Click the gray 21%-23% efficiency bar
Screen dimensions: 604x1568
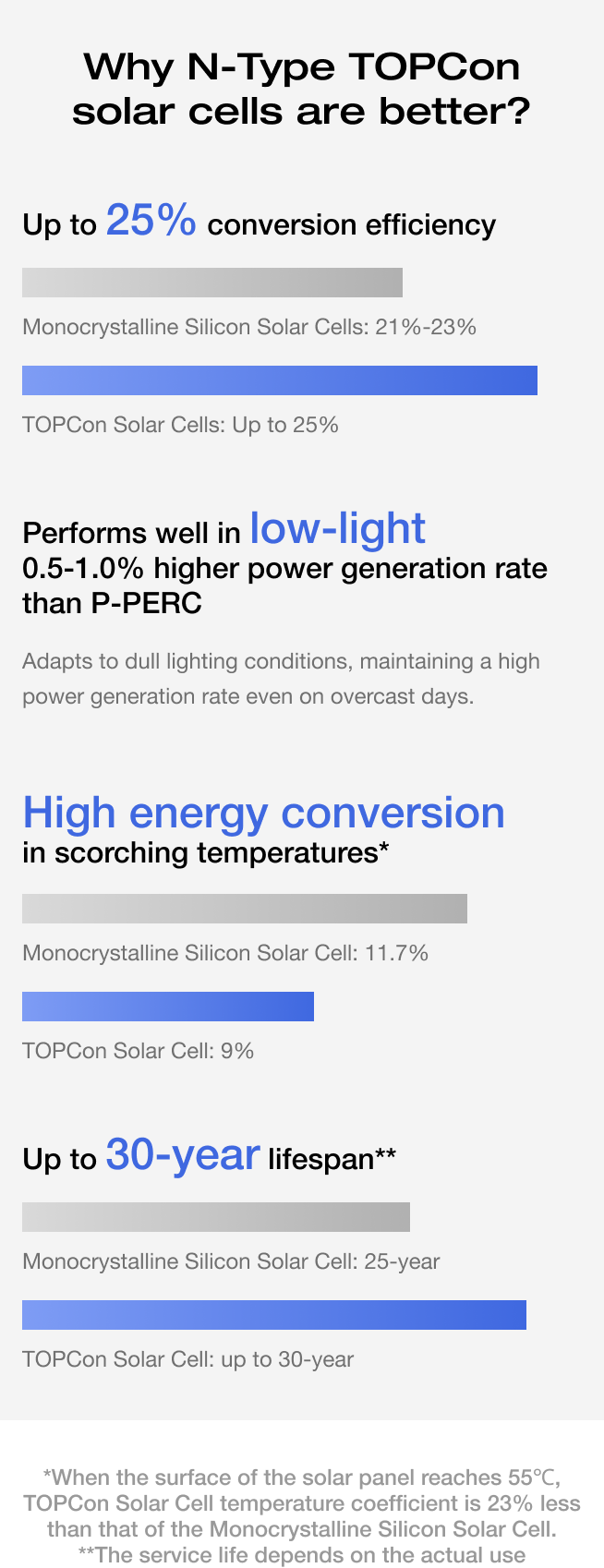tap(212, 283)
